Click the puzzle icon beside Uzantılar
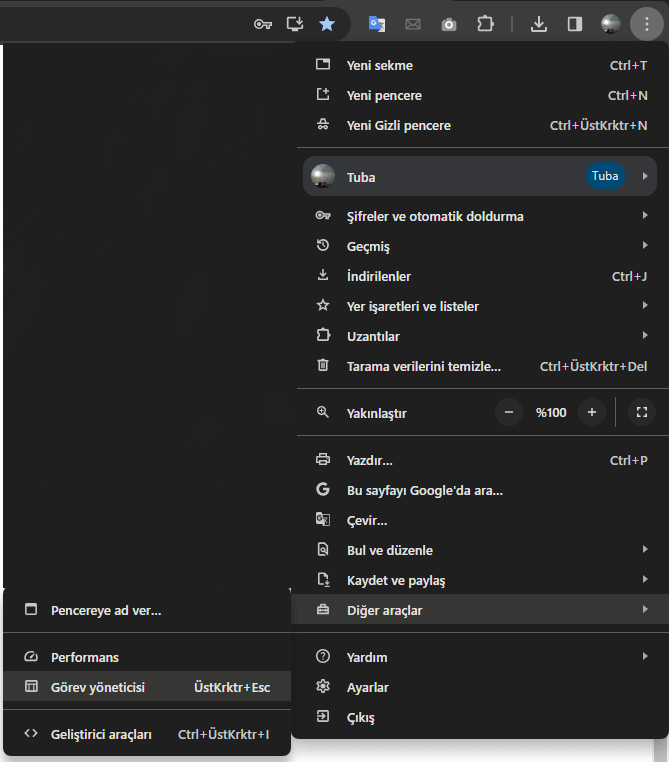This screenshot has height=762, width=669. pyautogui.click(x=323, y=335)
